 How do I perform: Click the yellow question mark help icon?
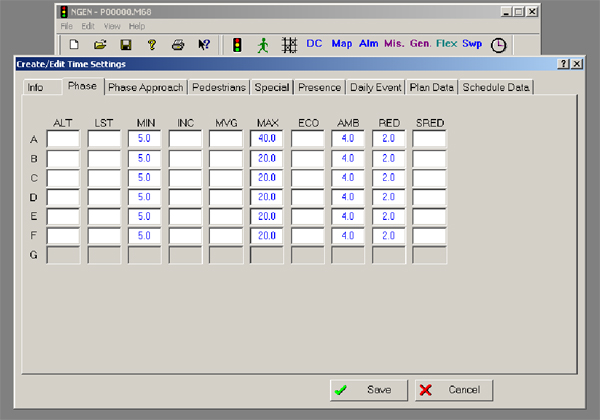(x=152, y=45)
